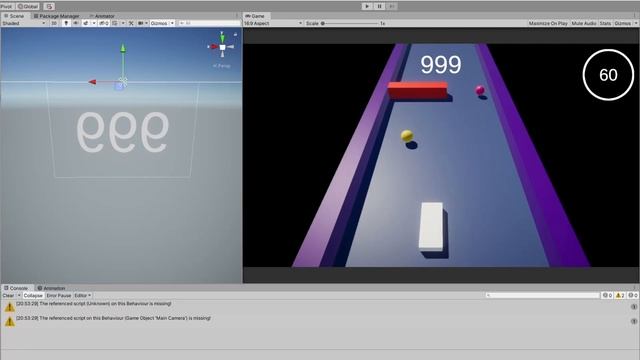The width and height of the screenshot is (640, 360).
Task: Click the console search field
Action: click(x=542, y=295)
